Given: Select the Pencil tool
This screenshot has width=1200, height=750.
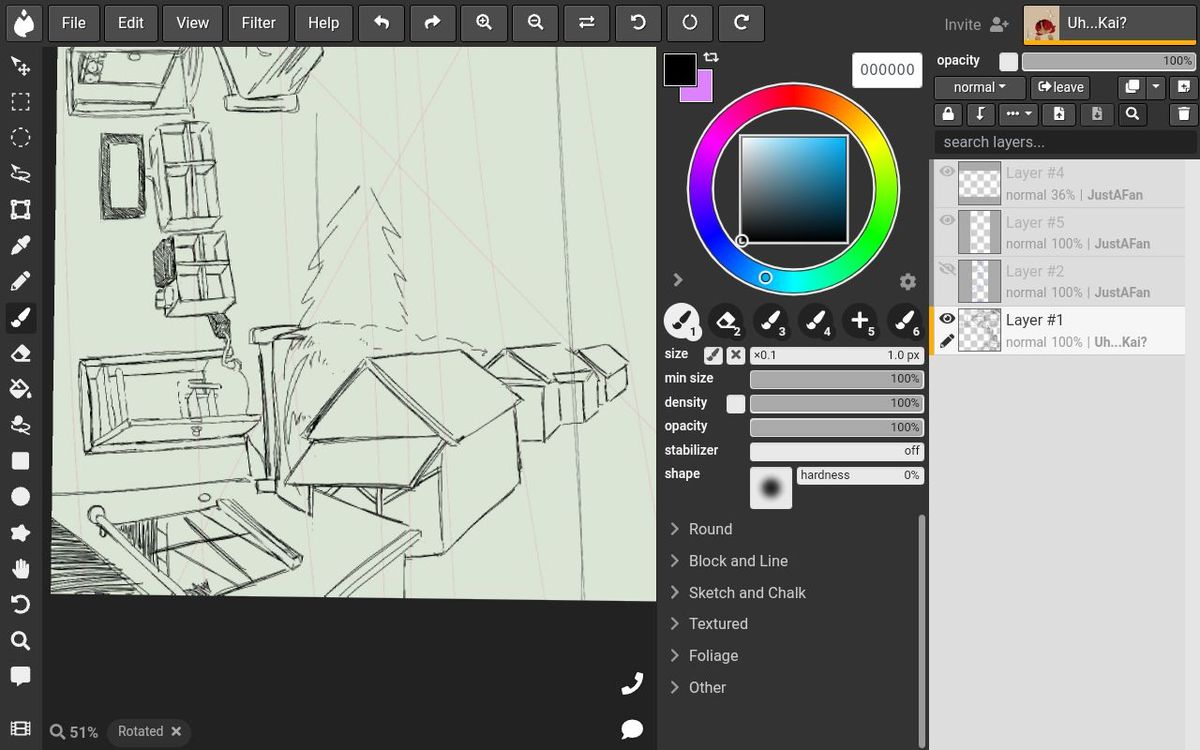Looking at the screenshot, I should coord(20,281).
